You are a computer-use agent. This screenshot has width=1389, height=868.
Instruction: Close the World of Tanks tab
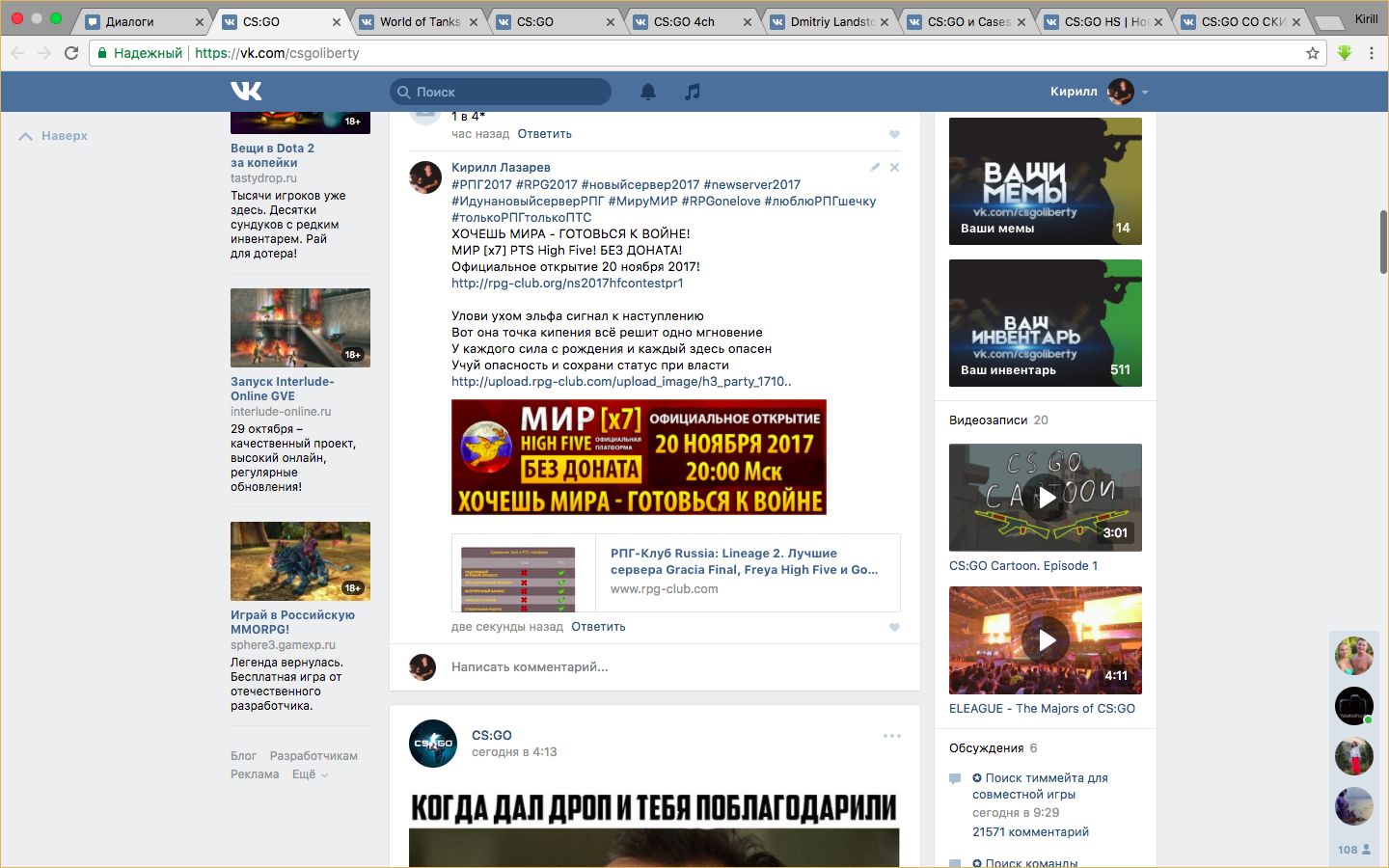coord(474,22)
